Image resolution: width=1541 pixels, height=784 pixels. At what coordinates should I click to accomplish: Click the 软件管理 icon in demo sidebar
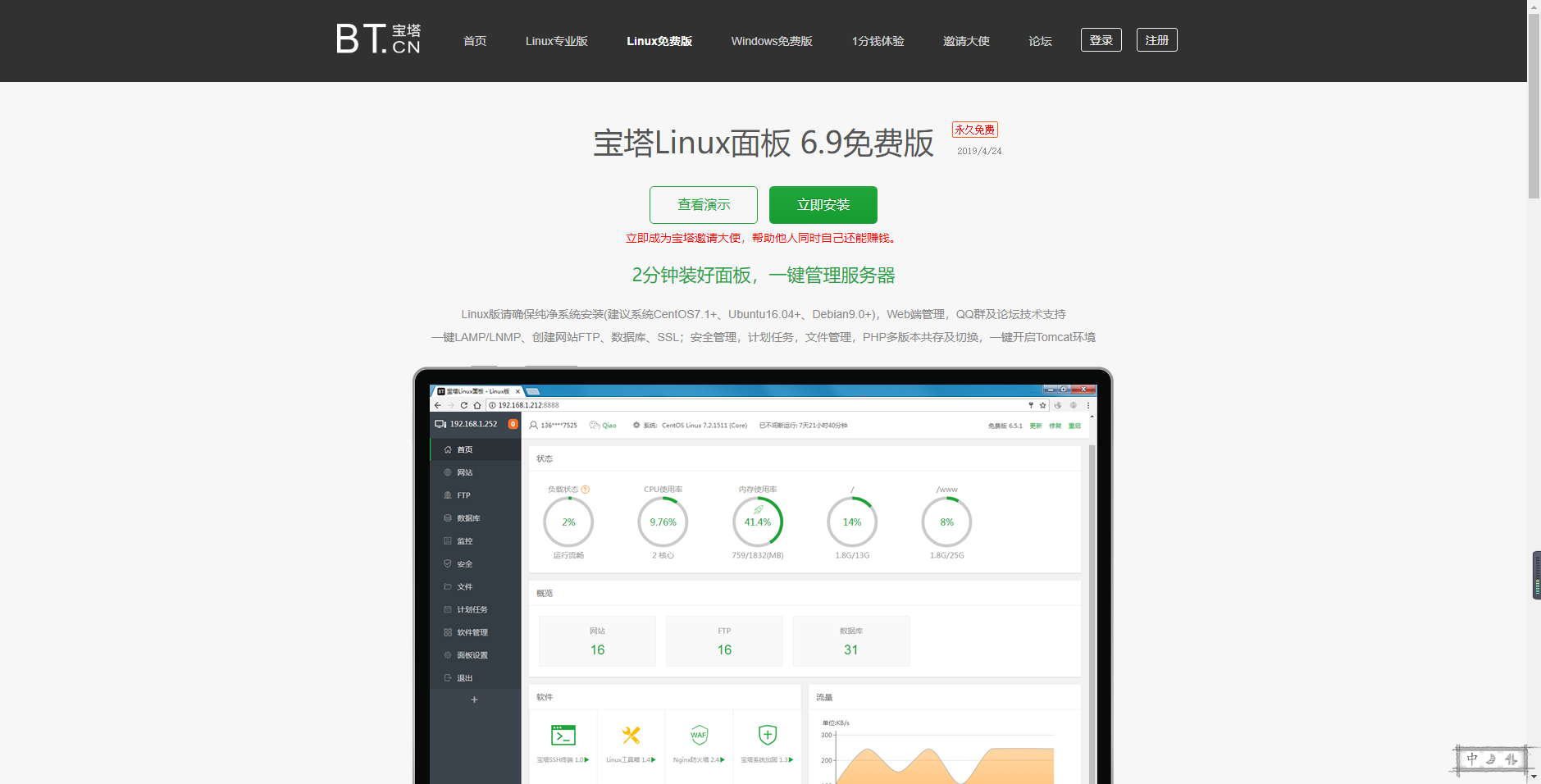448,632
